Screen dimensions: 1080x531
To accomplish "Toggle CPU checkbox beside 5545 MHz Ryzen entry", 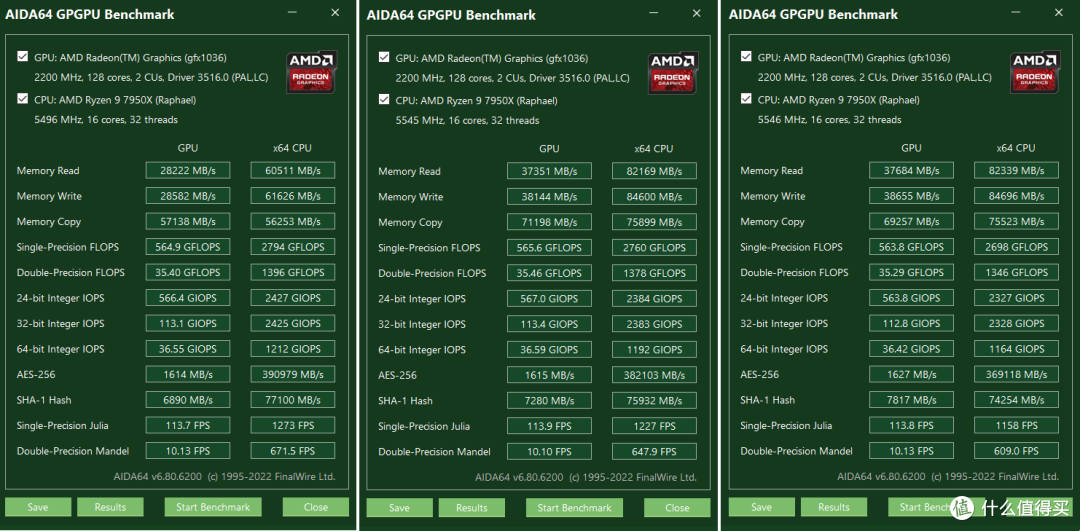I will coord(384,100).
